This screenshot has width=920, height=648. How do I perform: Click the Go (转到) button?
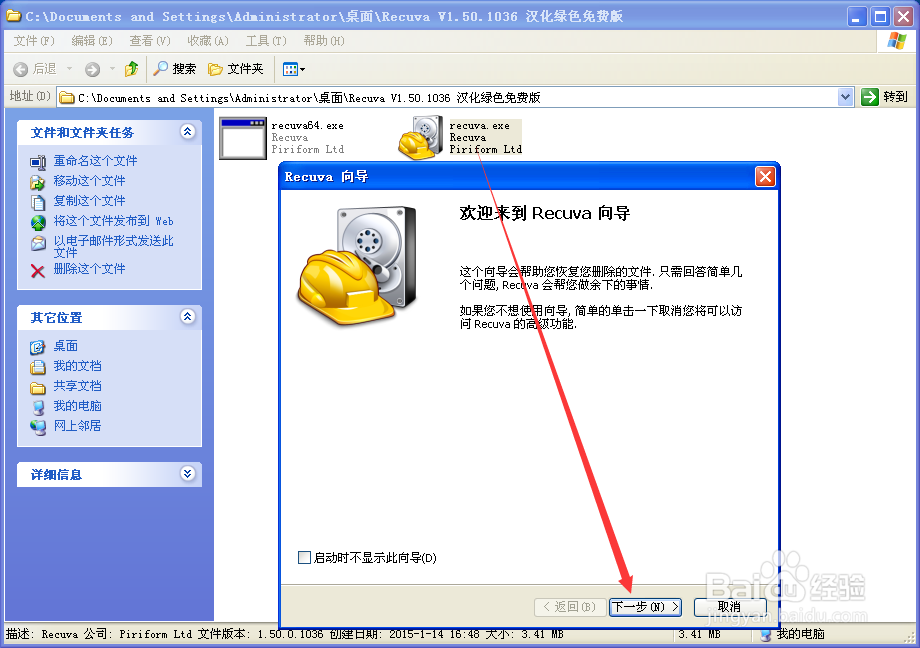tap(884, 97)
